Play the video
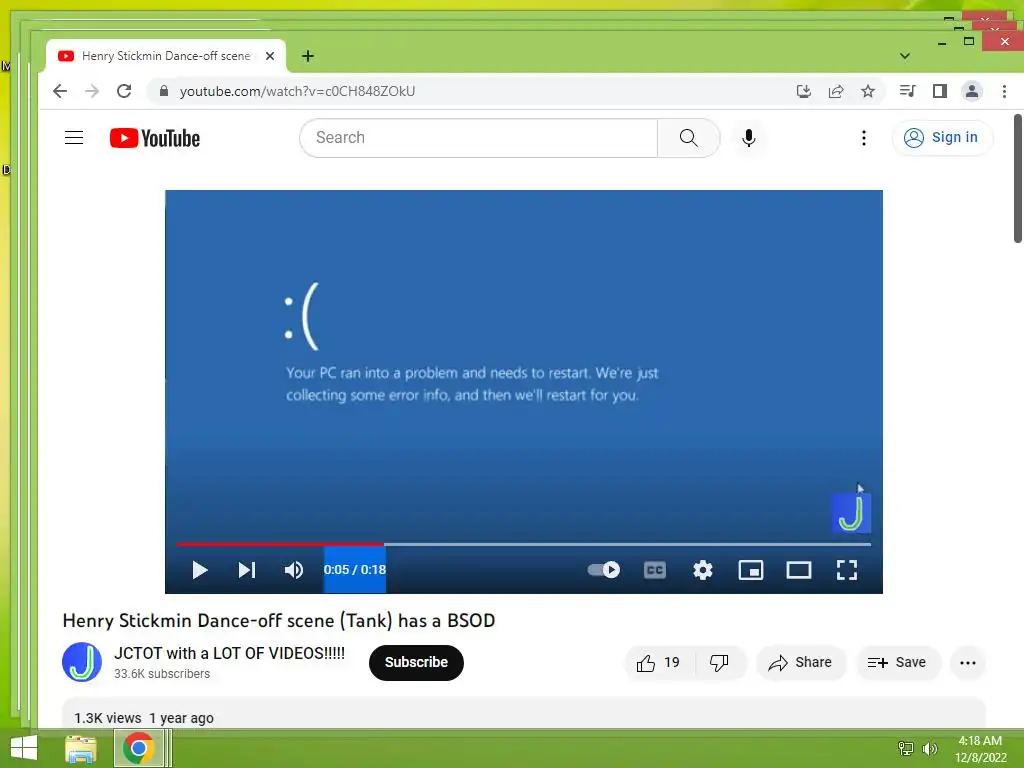Screen dimensions: 1024x768 point(200,570)
